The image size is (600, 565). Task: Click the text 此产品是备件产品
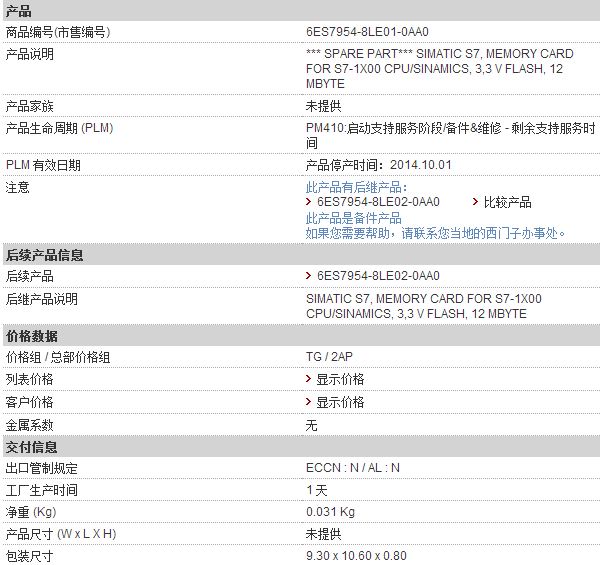click(354, 218)
